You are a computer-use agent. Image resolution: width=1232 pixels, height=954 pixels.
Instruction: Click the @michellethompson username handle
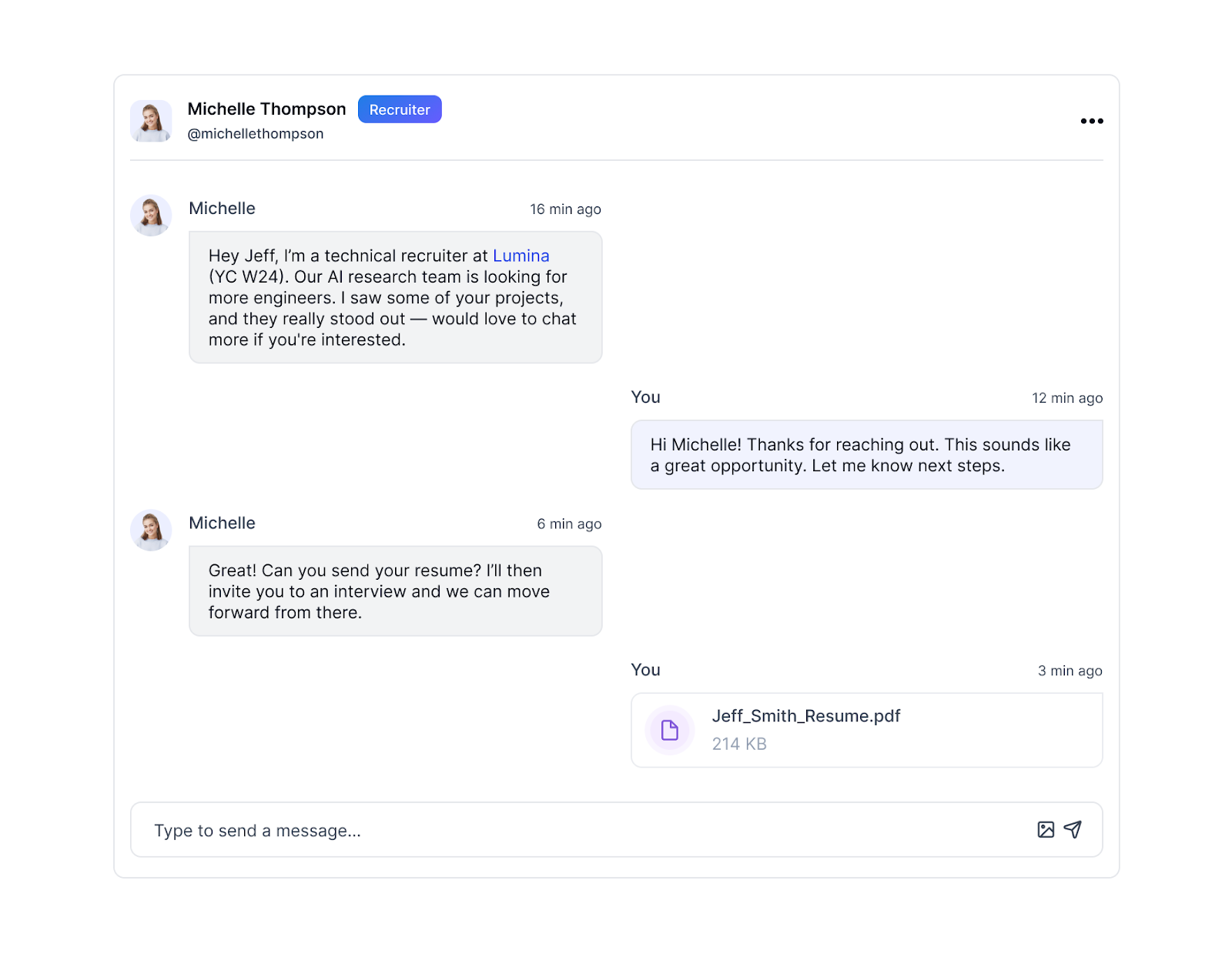point(256,134)
